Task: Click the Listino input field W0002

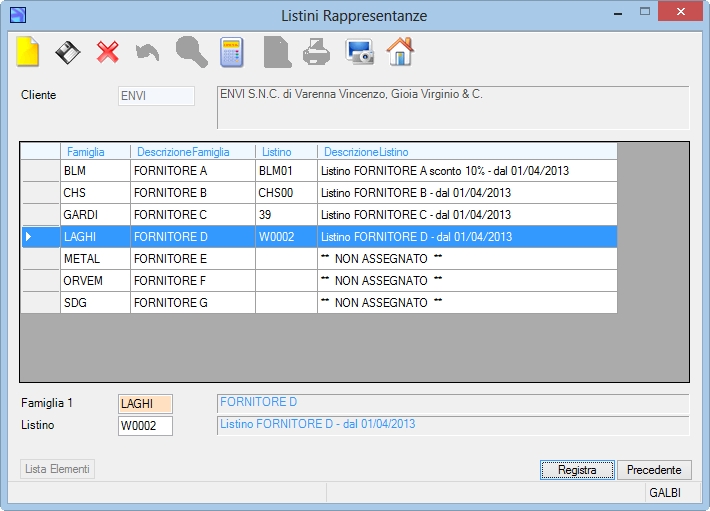Action: coord(145,426)
